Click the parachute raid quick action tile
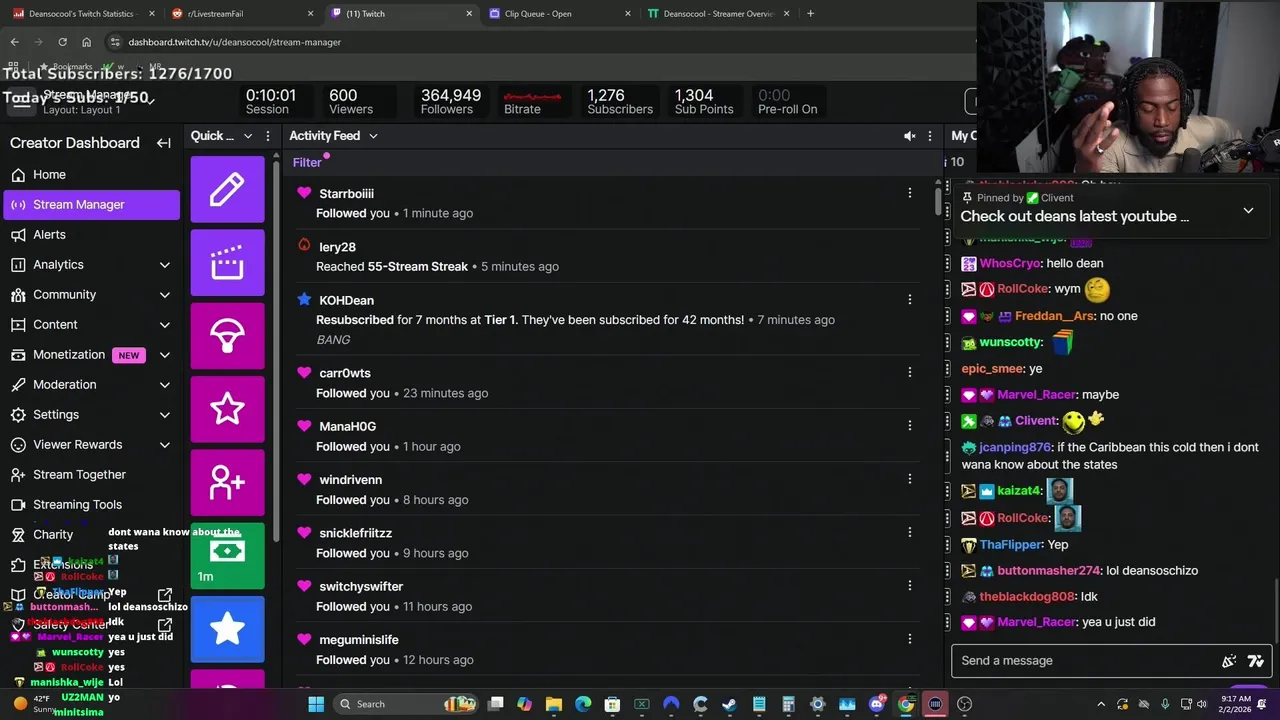This screenshot has height=720, width=1280. (x=228, y=336)
